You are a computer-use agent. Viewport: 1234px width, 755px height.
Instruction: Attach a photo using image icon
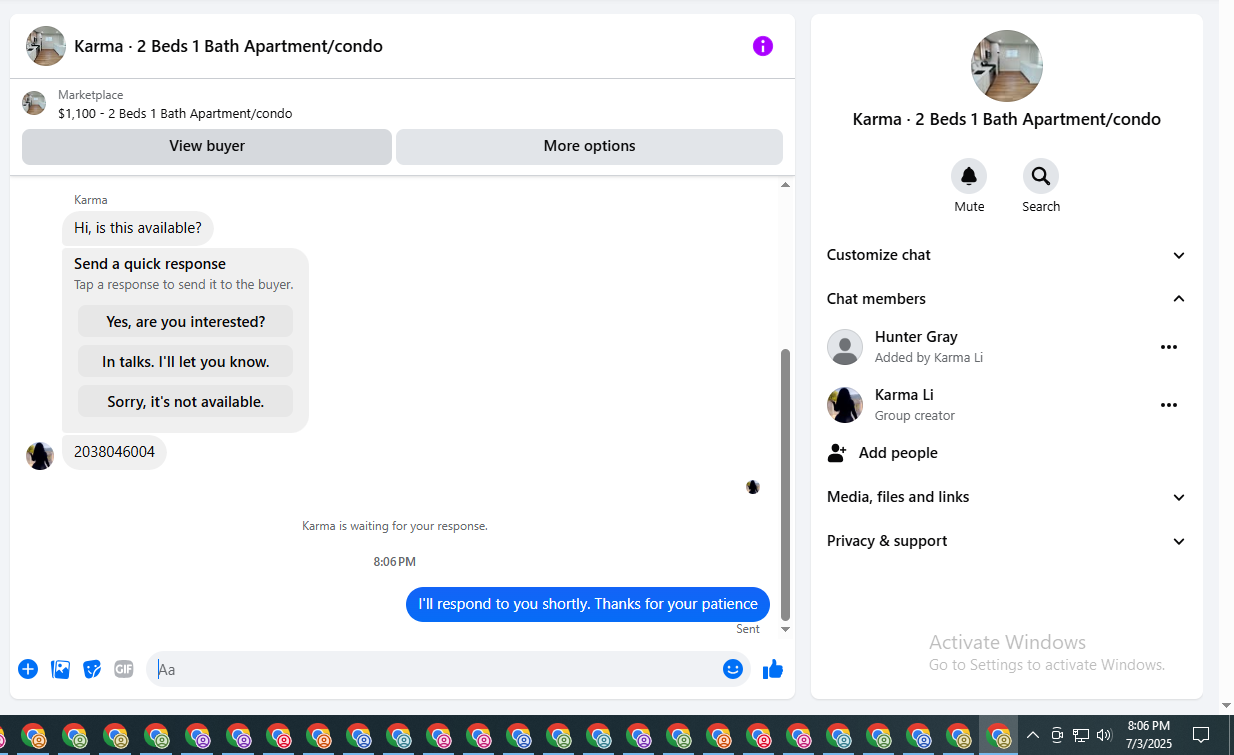click(60, 669)
